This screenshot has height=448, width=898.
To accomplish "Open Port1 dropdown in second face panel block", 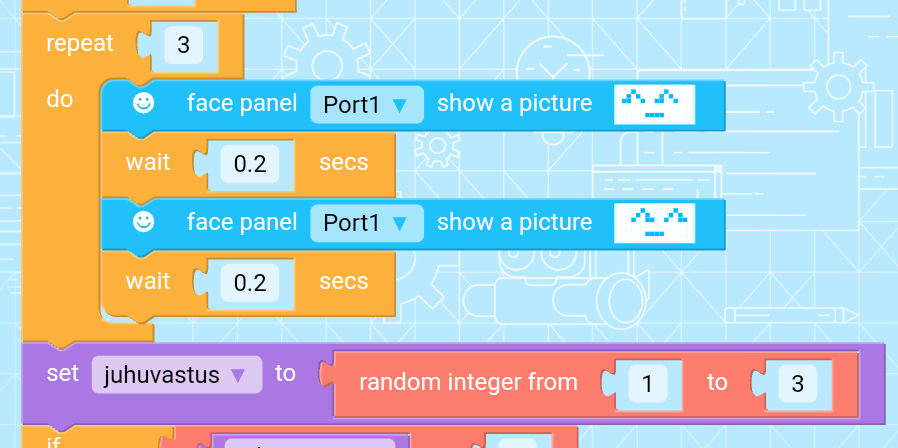I will [x=367, y=223].
